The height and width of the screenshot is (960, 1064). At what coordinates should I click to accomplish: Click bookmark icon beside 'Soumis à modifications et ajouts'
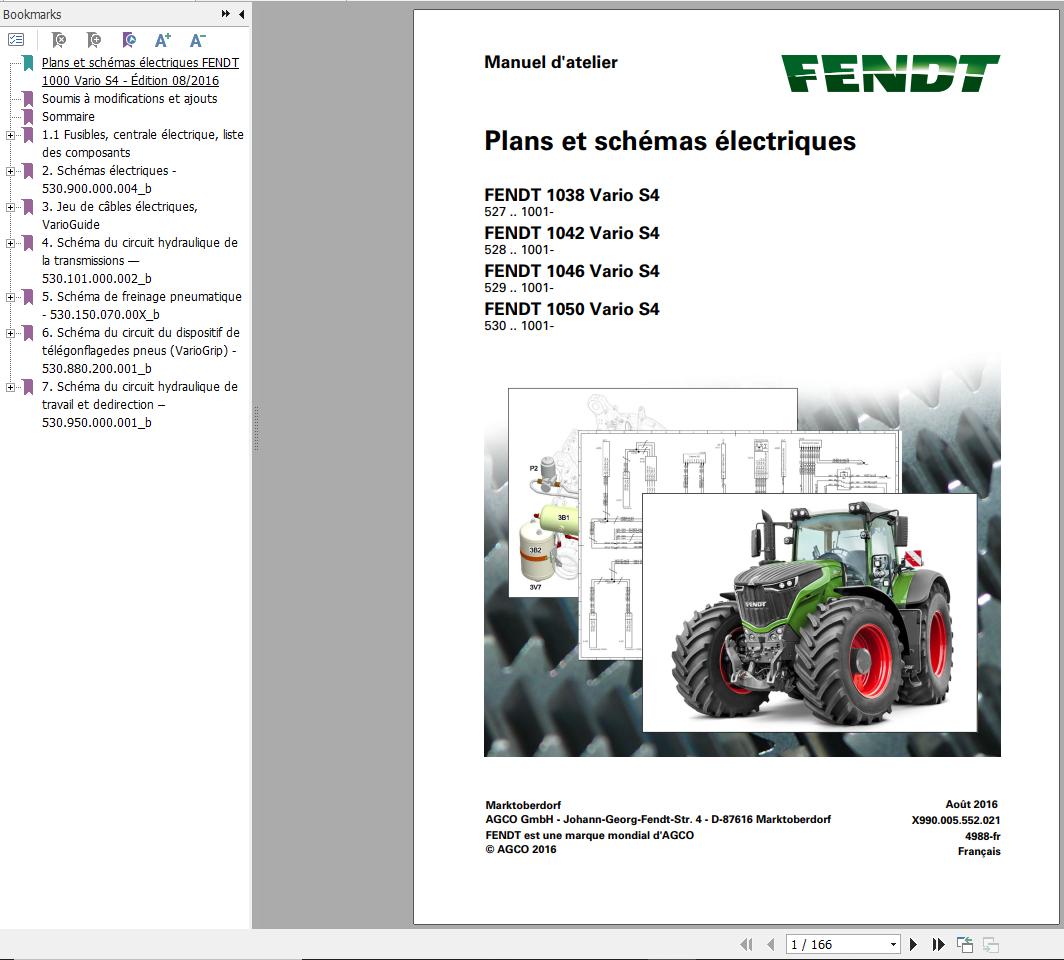(x=28, y=99)
